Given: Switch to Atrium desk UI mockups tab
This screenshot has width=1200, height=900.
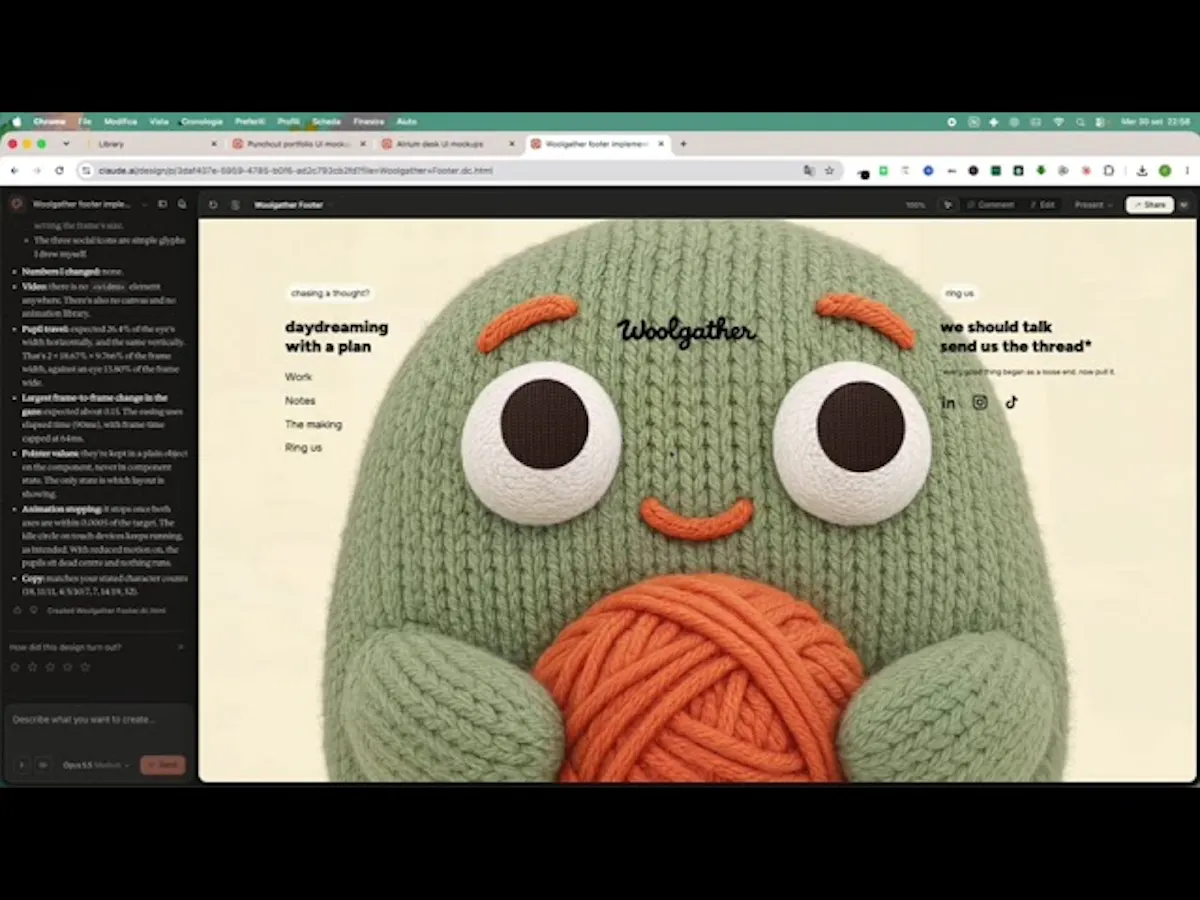Looking at the screenshot, I should click(448, 144).
